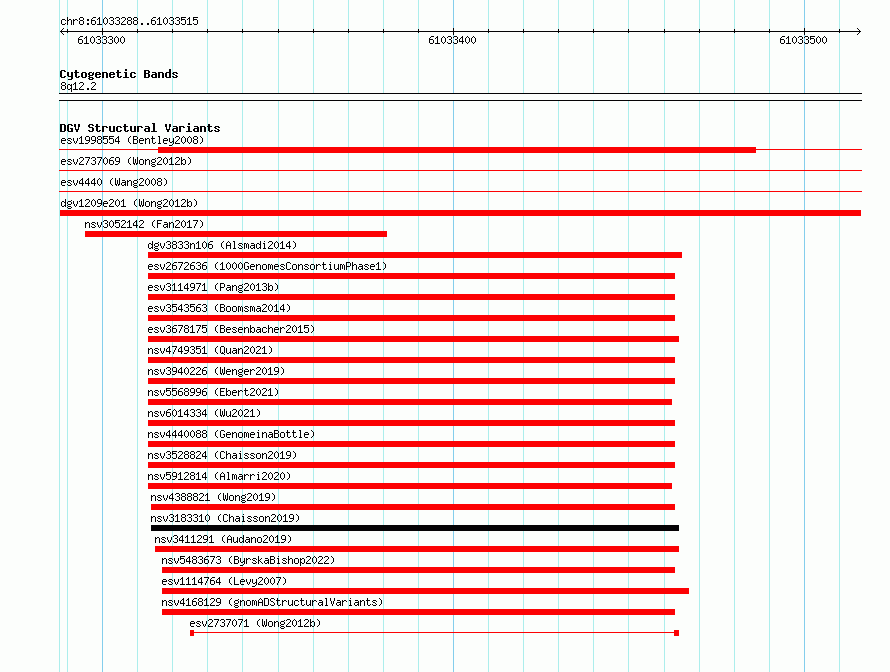The height and width of the screenshot is (672, 890).
Task: Click the 61033300 ruler position label
Action: click(x=102, y=40)
